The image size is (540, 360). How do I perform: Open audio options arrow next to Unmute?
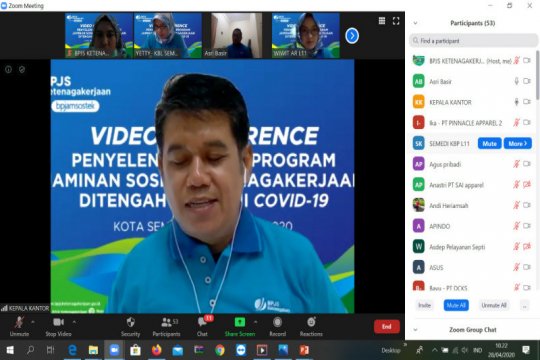pos(33,322)
